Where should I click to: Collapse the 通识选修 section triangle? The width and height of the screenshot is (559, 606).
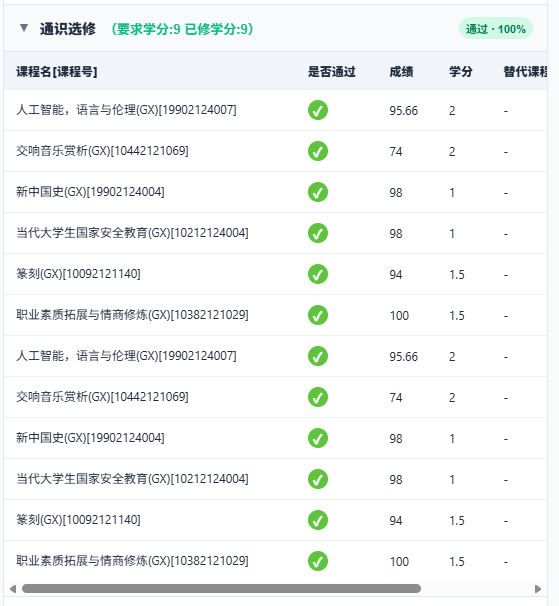(24, 28)
